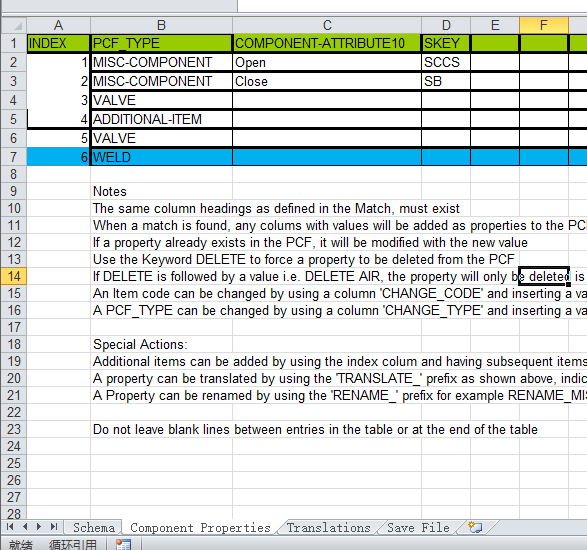Click macro record icon in status bar
This screenshot has height=550, width=587.
pyautogui.click(x=123, y=545)
